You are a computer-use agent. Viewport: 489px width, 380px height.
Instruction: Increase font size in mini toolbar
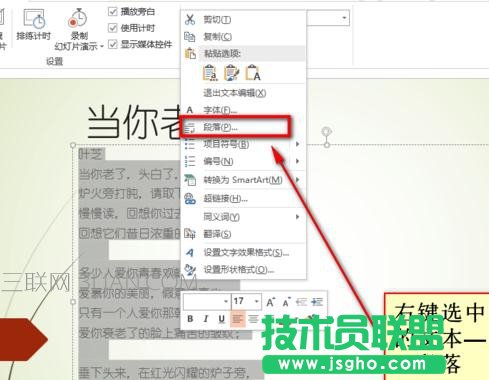coord(270,302)
